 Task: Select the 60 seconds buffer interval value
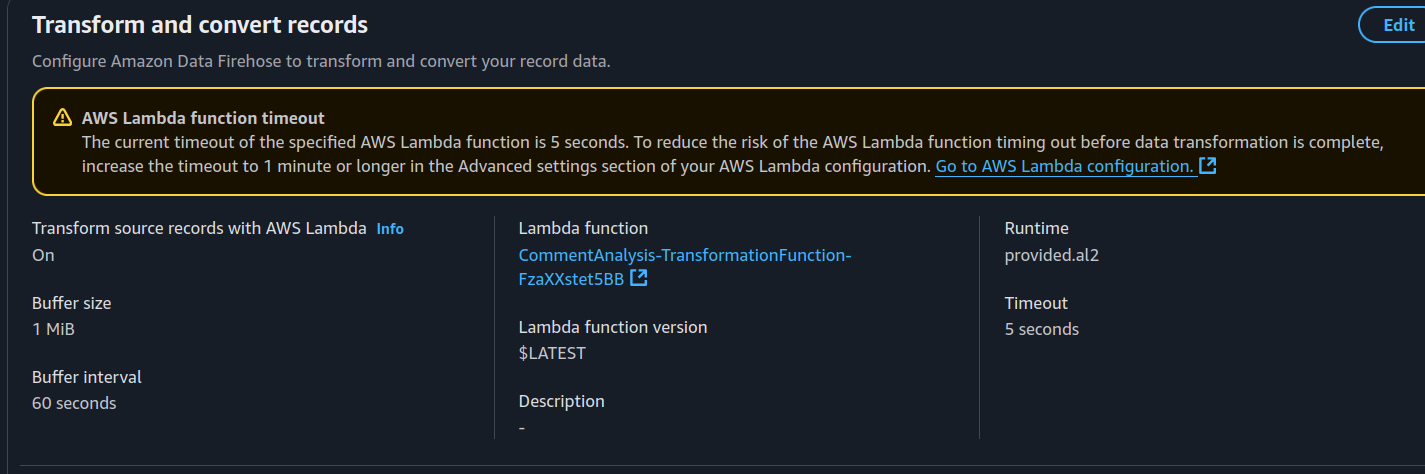74,403
